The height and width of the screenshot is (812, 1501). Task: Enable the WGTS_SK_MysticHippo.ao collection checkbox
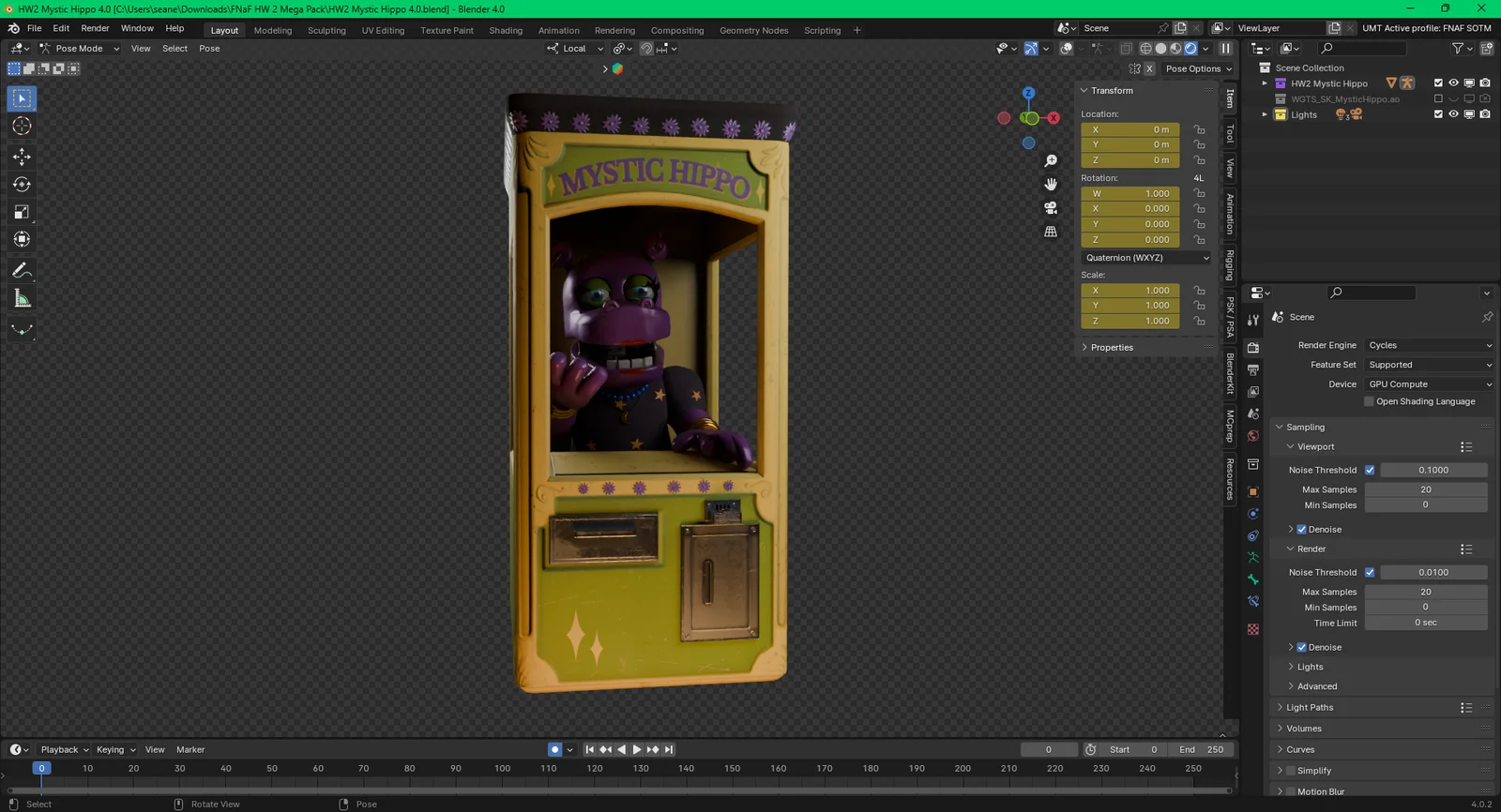point(1438,98)
